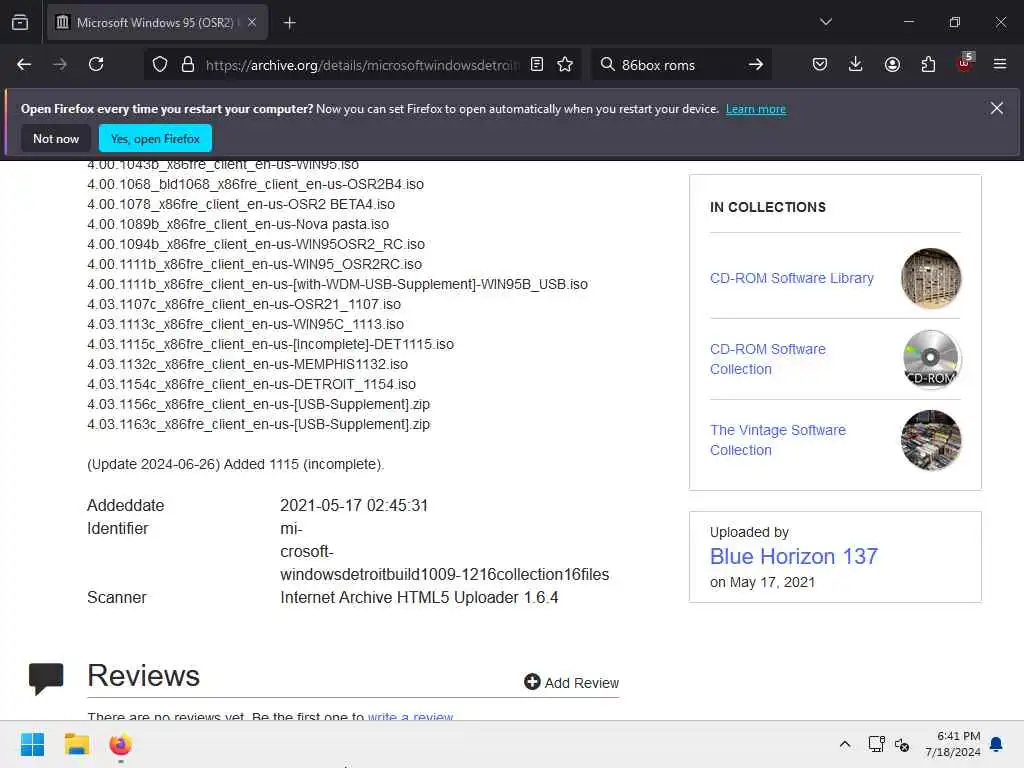The image size is (1024, 768).
Task: Open uploader Blue Horizon 137 profile
Action: pos(793,556)
